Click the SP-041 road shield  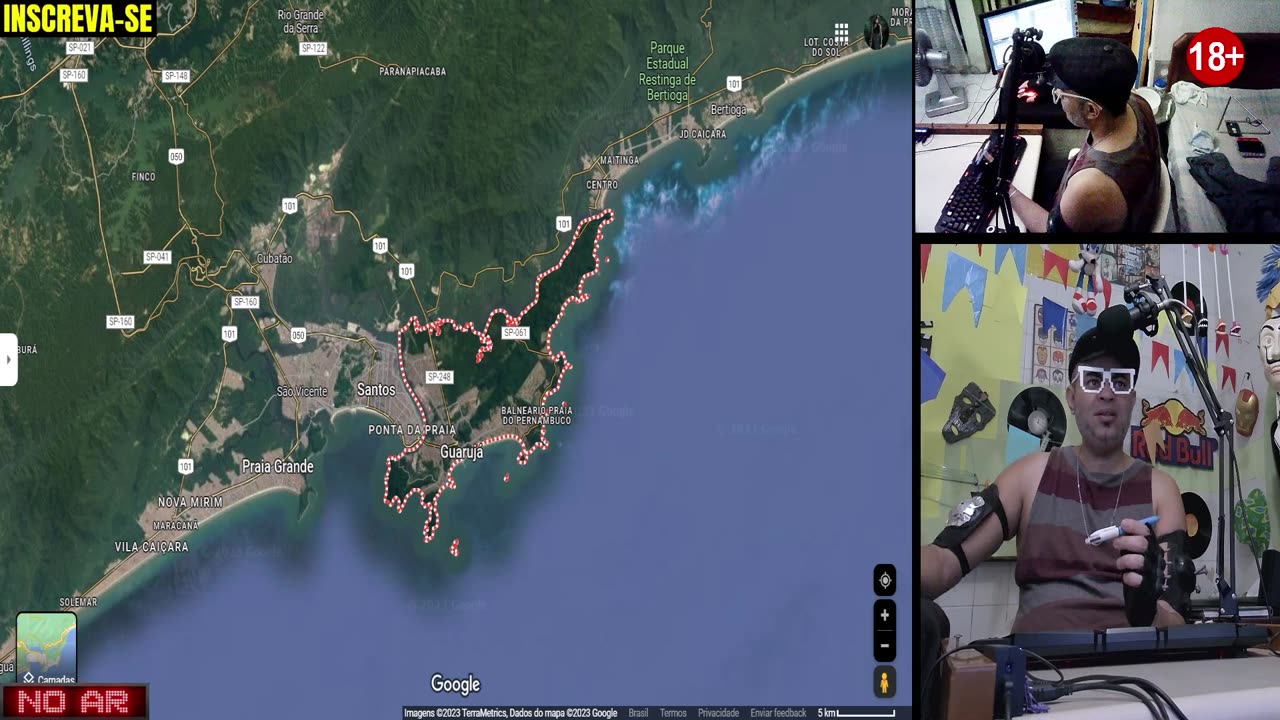157,257
